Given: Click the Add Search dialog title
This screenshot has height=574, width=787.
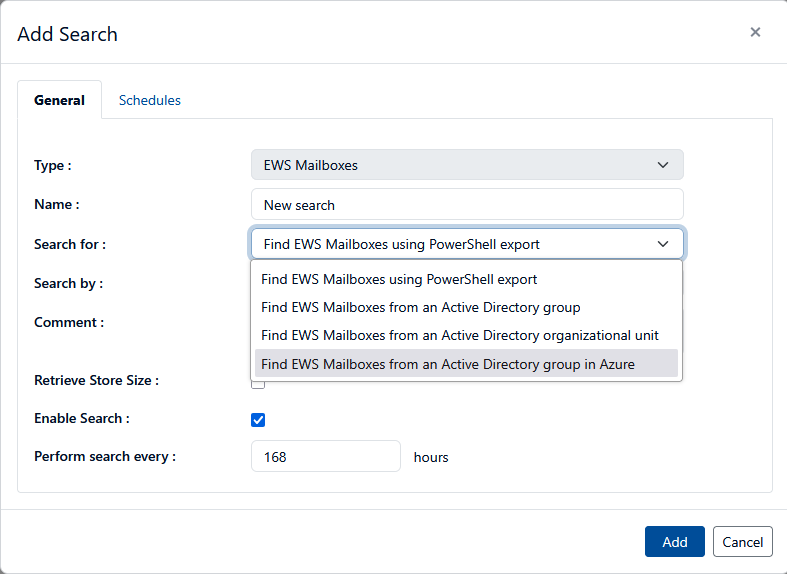Looking at the screenshot, I should 68,34.
